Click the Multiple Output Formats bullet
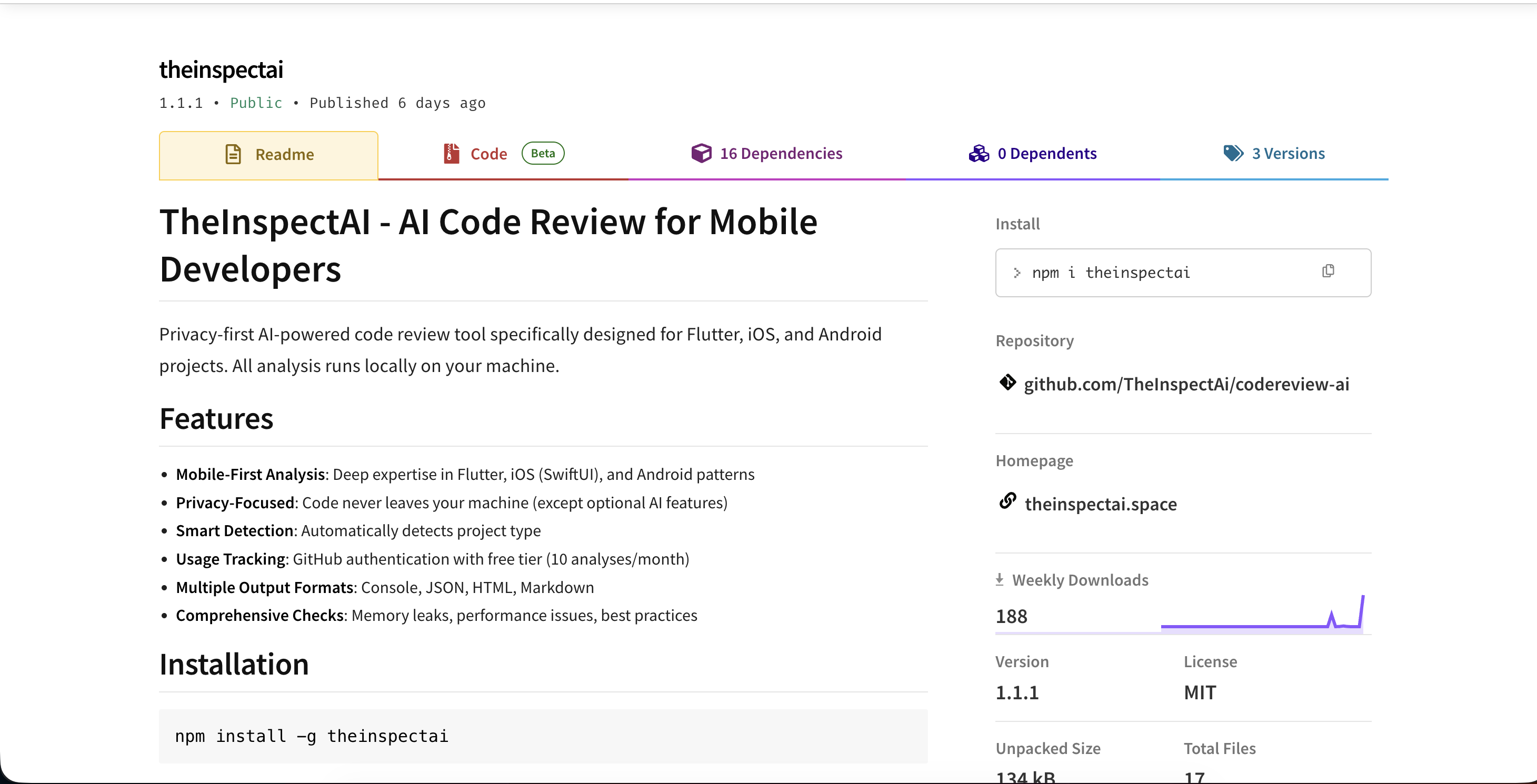Viewport: 1537px width, 784px height. (385, 588)
